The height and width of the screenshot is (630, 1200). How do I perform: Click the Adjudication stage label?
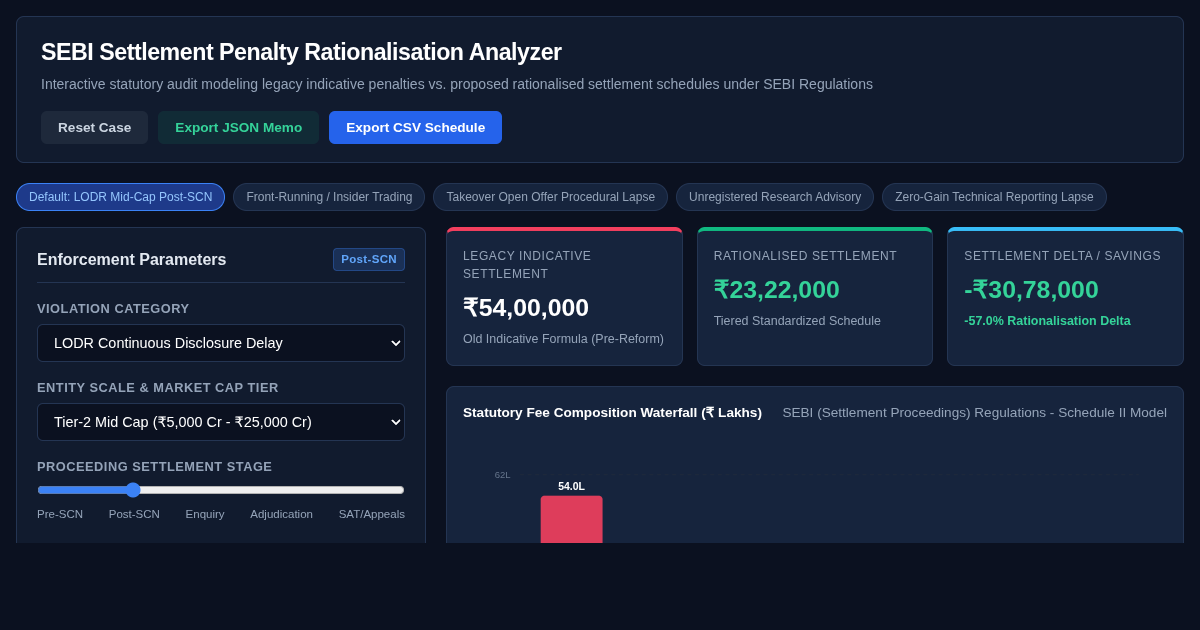tap(281, 514)
